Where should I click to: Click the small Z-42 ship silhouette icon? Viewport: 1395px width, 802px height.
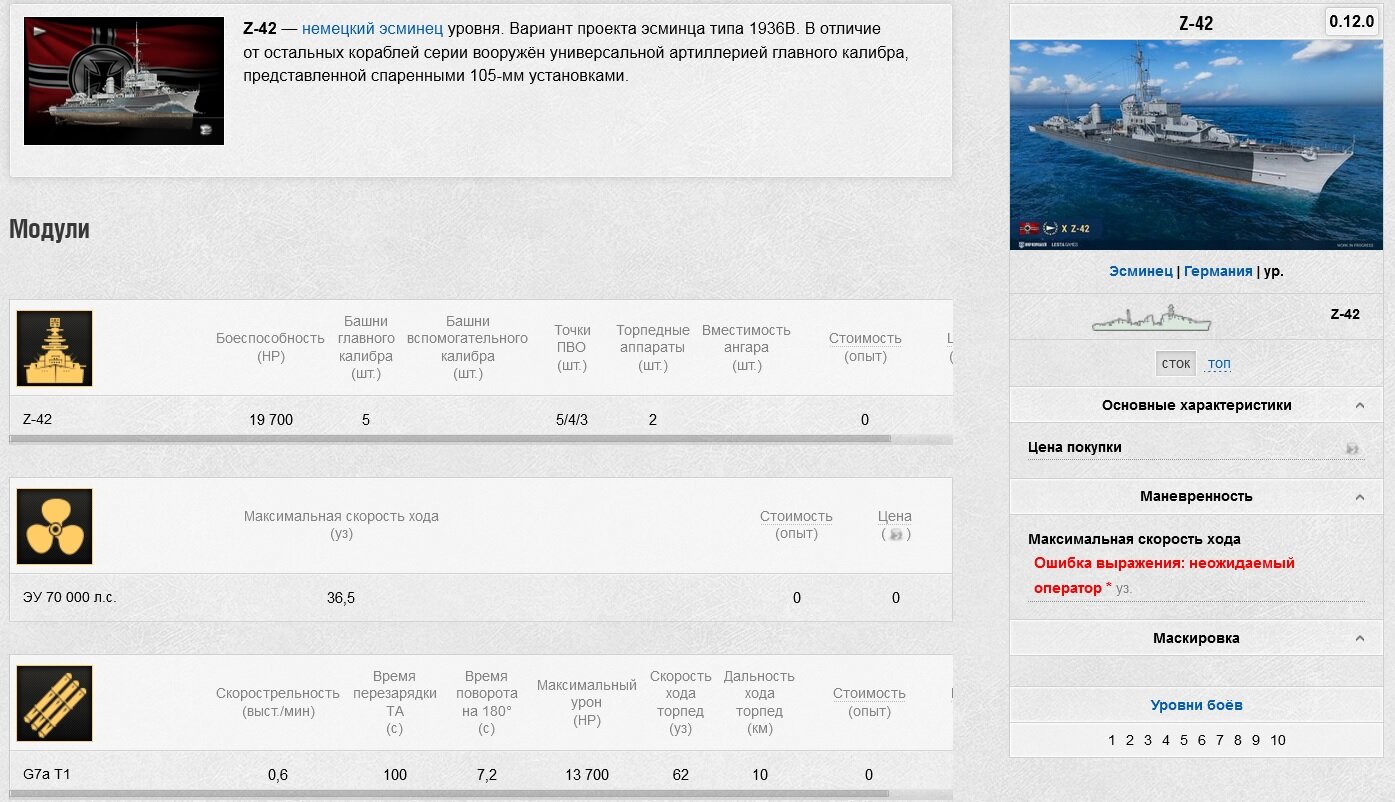click(x=1151, y=318)
